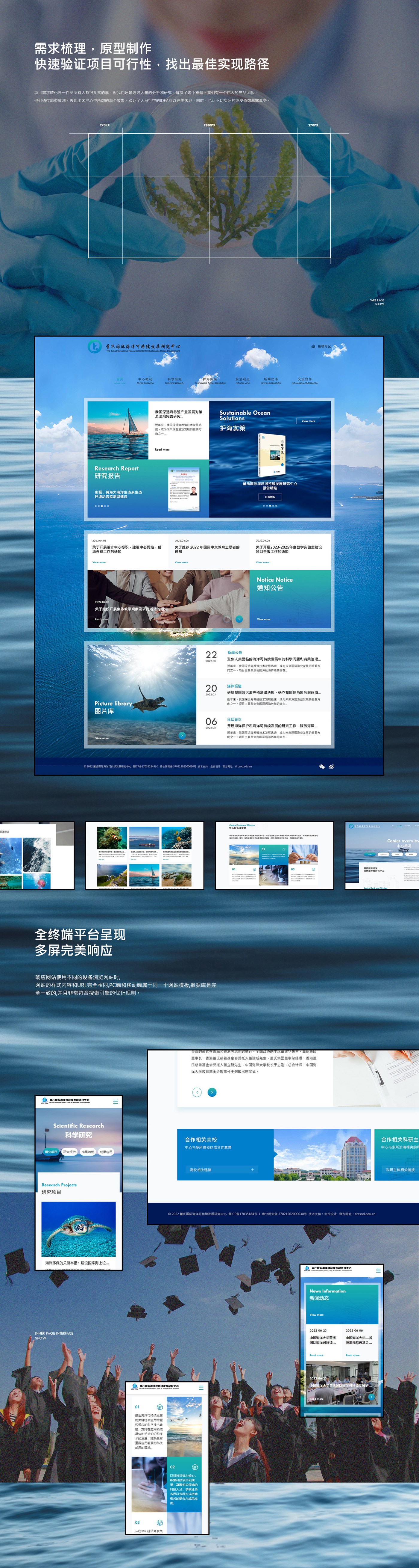Click the next circle arrow on desktop inner page
The width and height of the screenshot is (419, 1568).
pyautogui.click(x=212, y=1092)
